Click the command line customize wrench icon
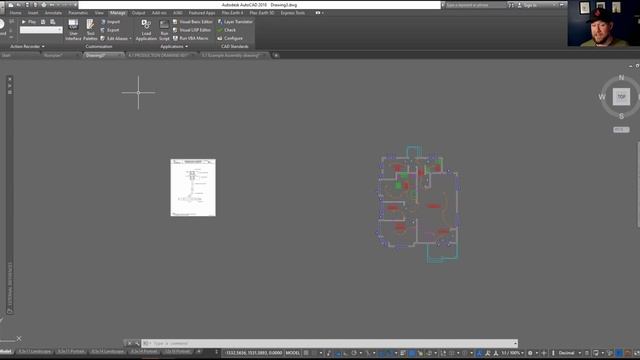Viewport: 640px width, 360px height. click(x=136, y=343)
